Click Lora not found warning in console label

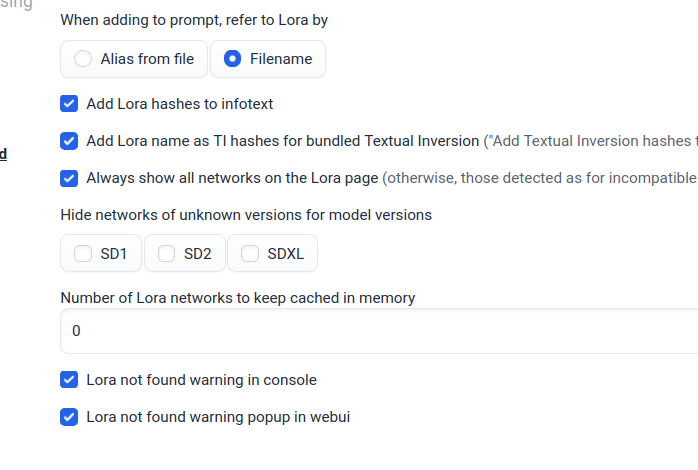[202, 380]
